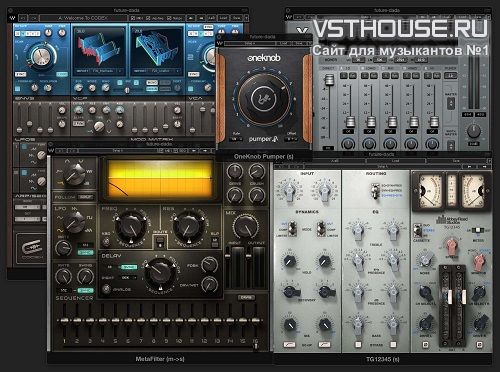The height and width of the screenshot is (372, 500).
Task: Click the Drive knob in MetaFilter
Action: point(235,172)
